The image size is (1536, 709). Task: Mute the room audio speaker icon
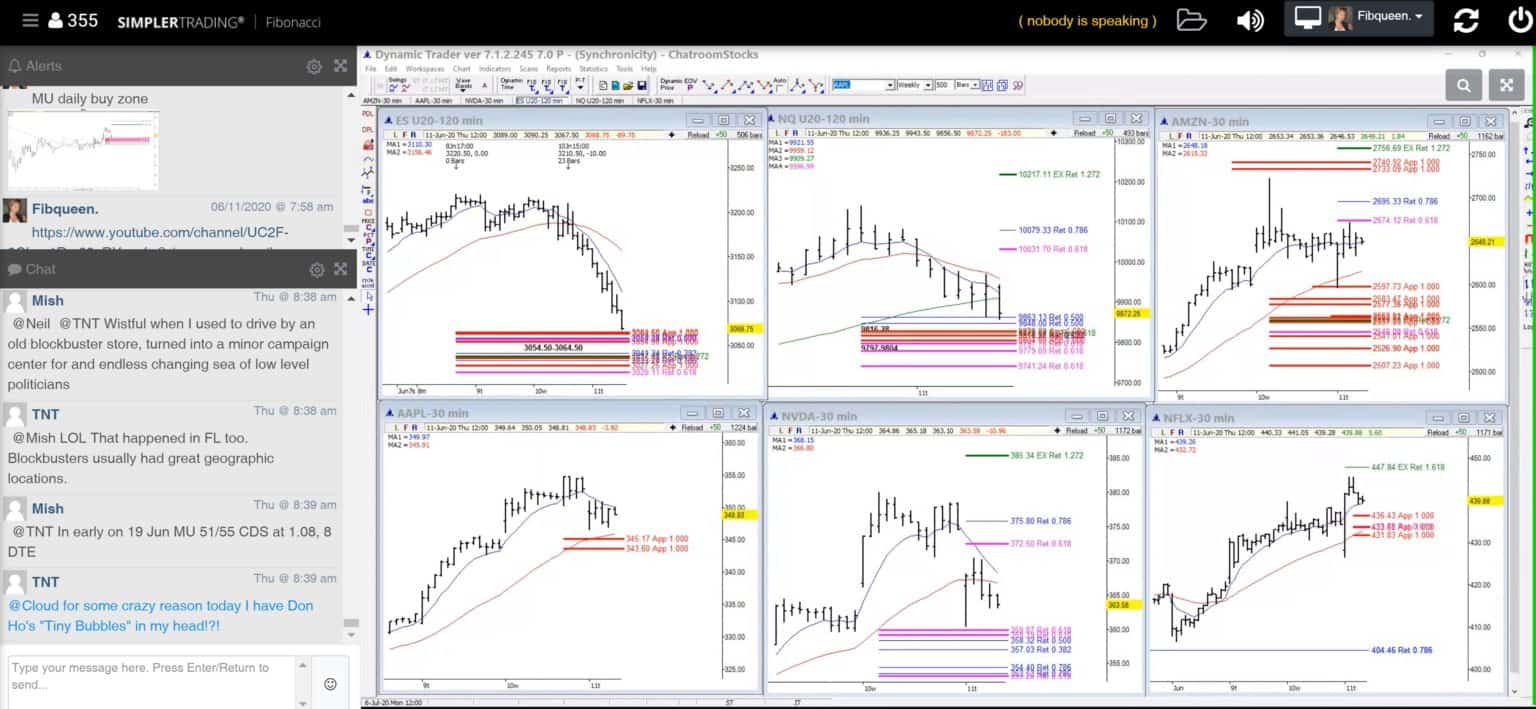pos(1249,20)
